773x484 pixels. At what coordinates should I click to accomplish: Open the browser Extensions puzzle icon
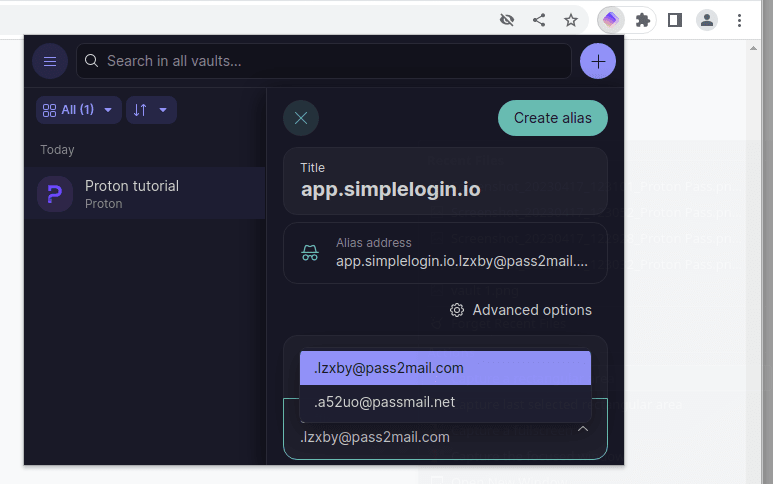[642, 20]
